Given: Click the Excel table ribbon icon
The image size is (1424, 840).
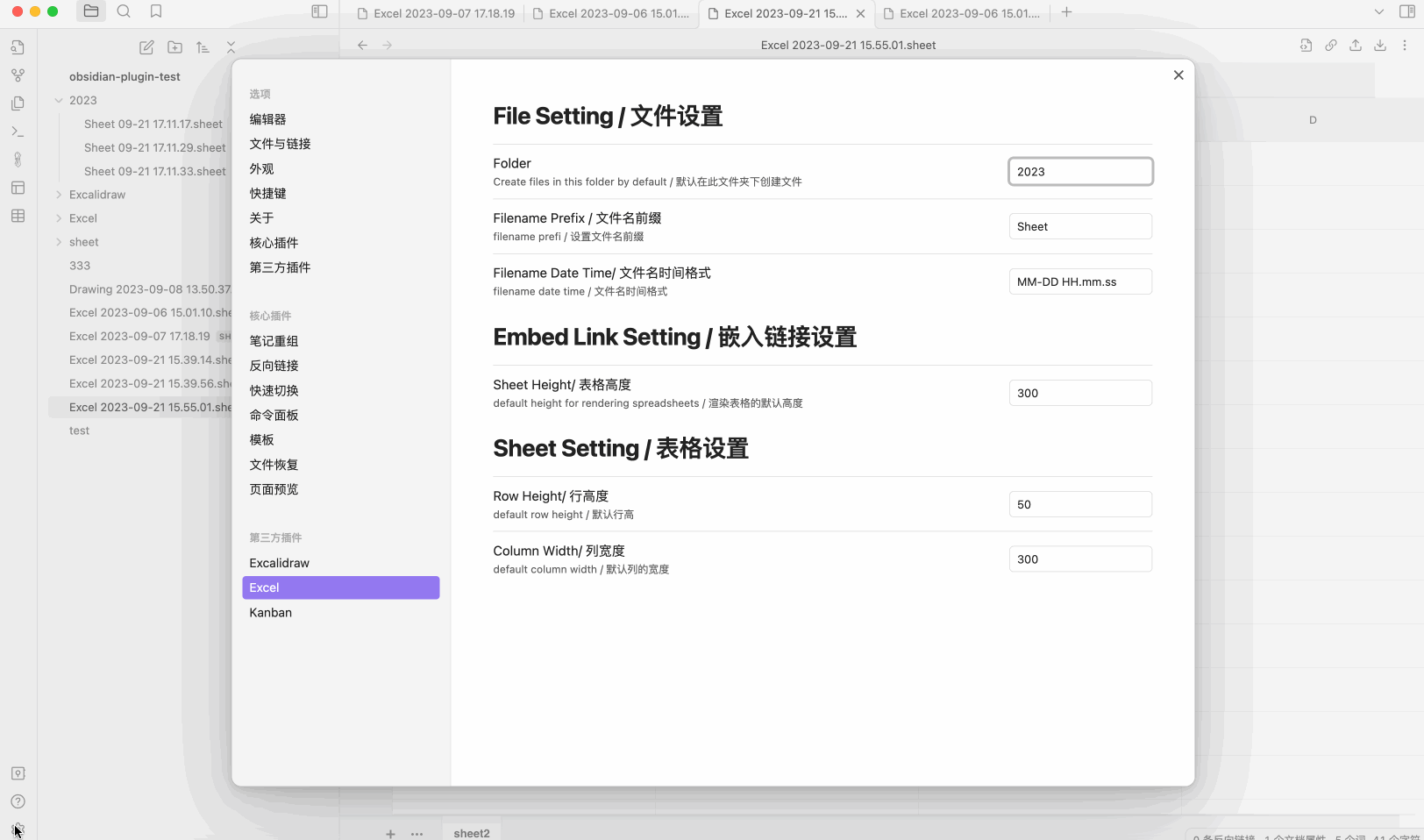Looking at the screenshot, I should [18, 216].
